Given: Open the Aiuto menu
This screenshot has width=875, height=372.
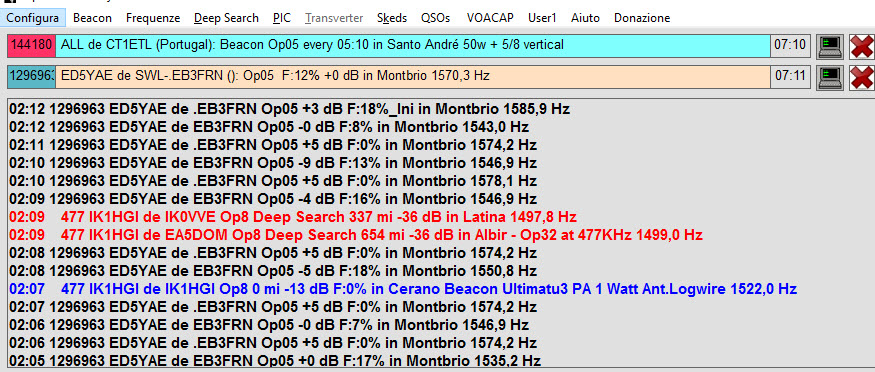Looking at the screenshot, I should point(585,18).
